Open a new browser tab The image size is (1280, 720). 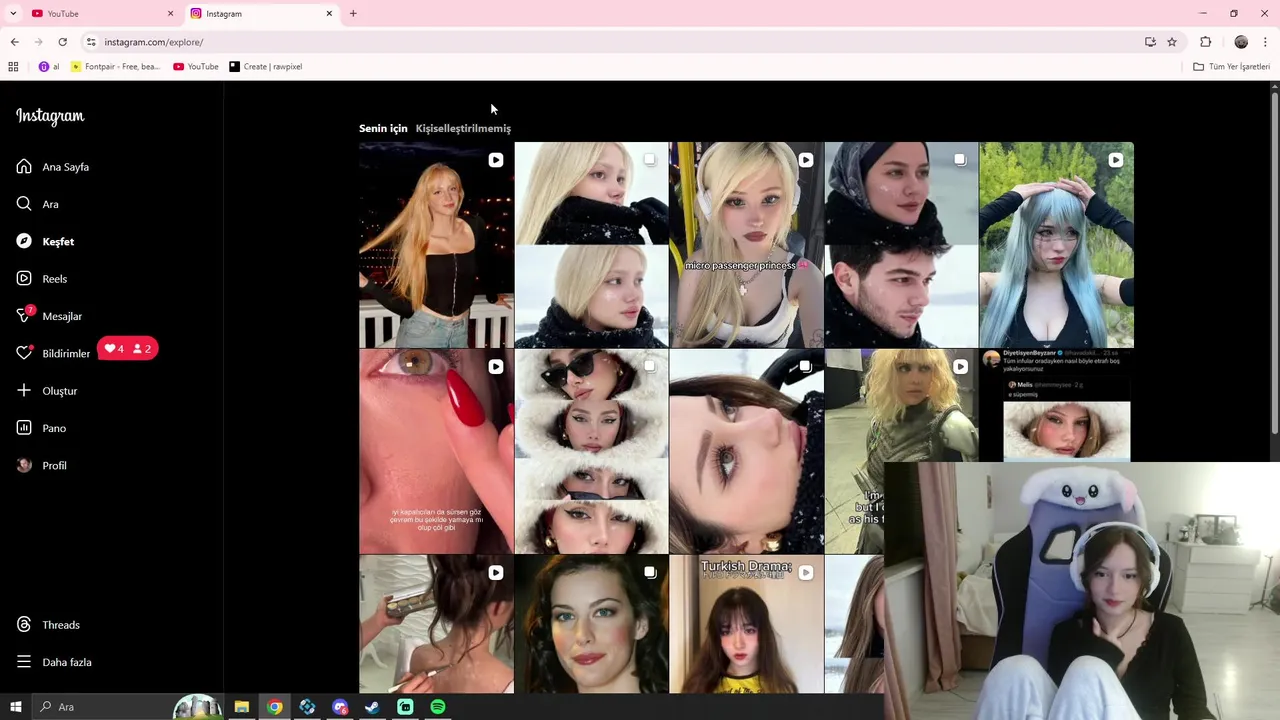click(x=353, y=14)
